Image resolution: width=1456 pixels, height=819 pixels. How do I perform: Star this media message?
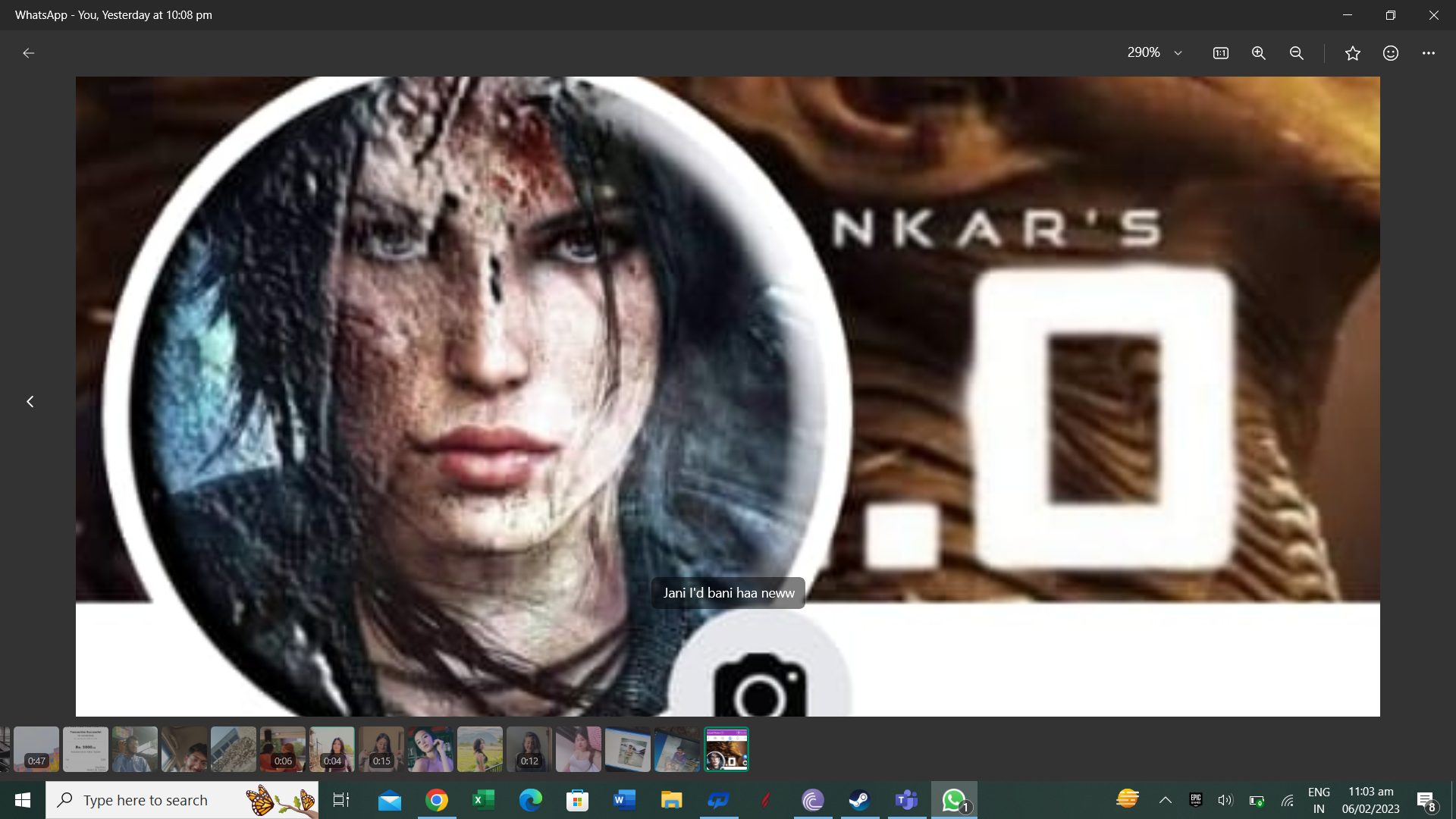coord(1353,53)
